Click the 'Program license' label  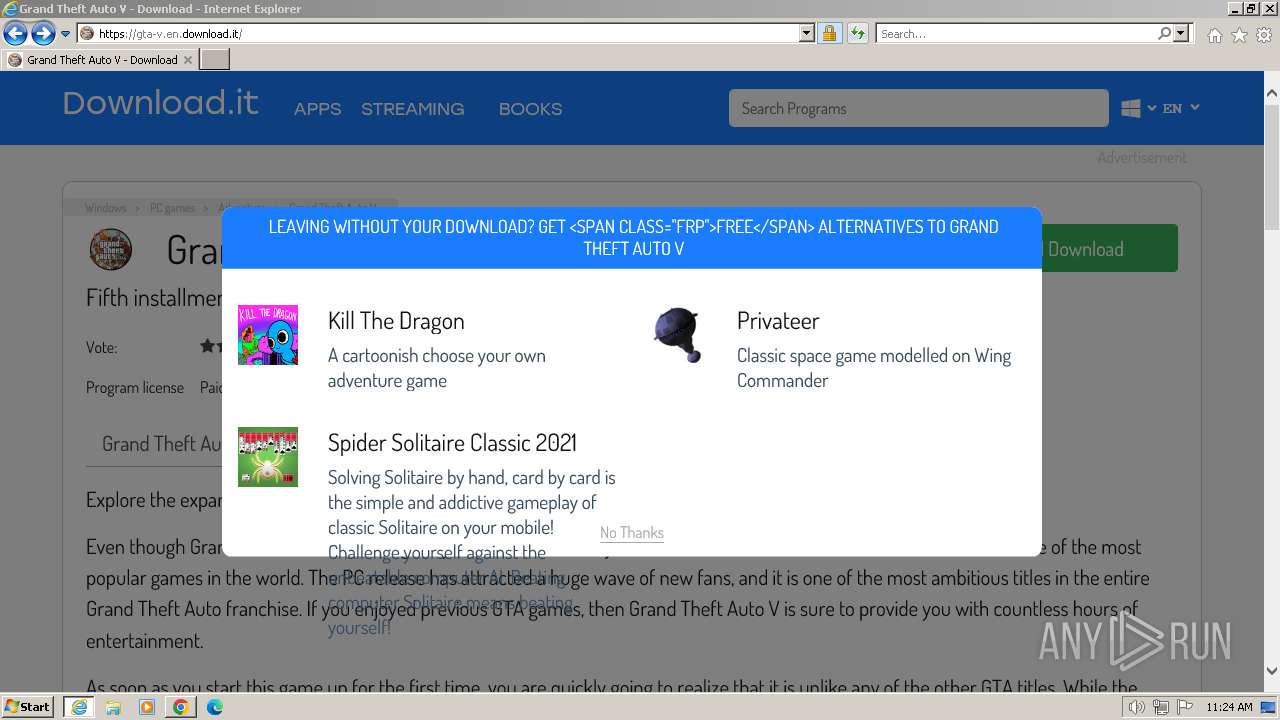coord(135,387)
